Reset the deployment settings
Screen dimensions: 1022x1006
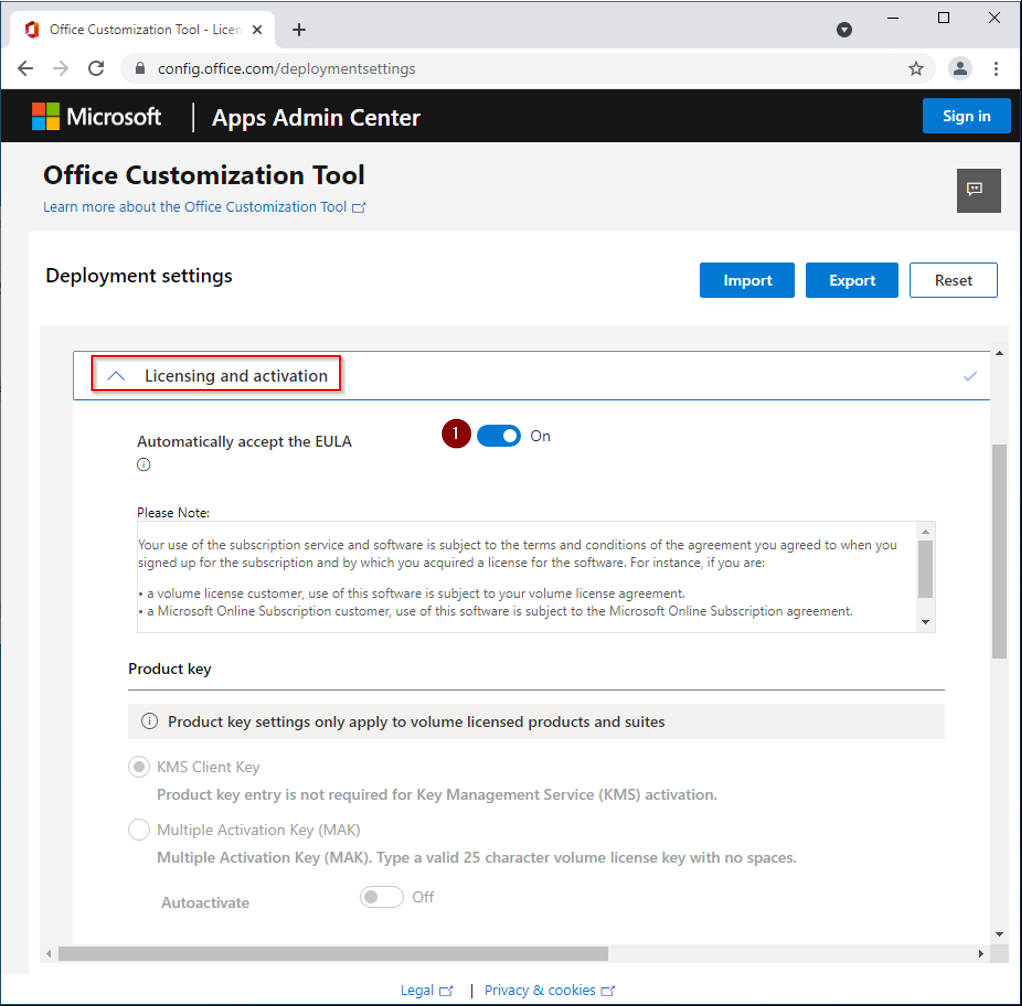[954, 280]
